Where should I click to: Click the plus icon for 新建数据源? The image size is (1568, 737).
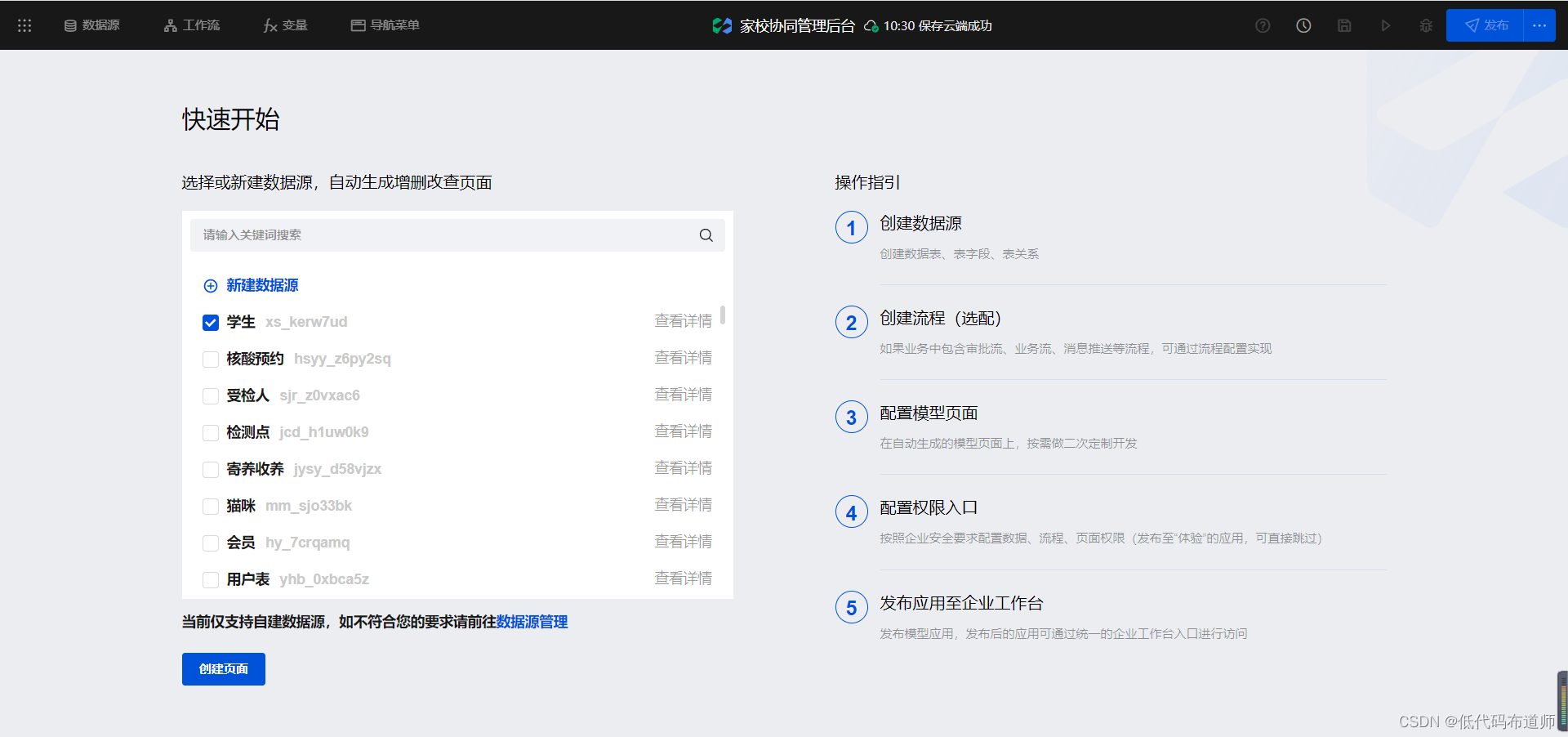coord(211,286)
